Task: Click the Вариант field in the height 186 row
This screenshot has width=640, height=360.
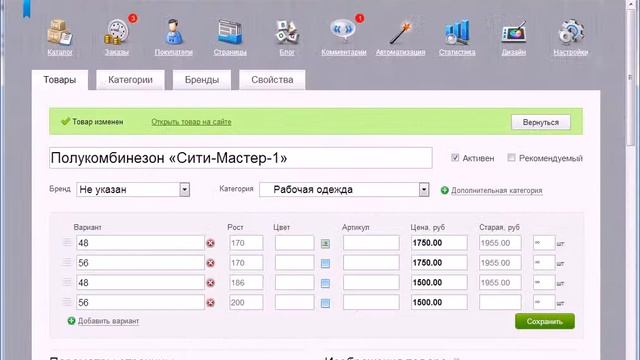Action: [x=140, y=282]
